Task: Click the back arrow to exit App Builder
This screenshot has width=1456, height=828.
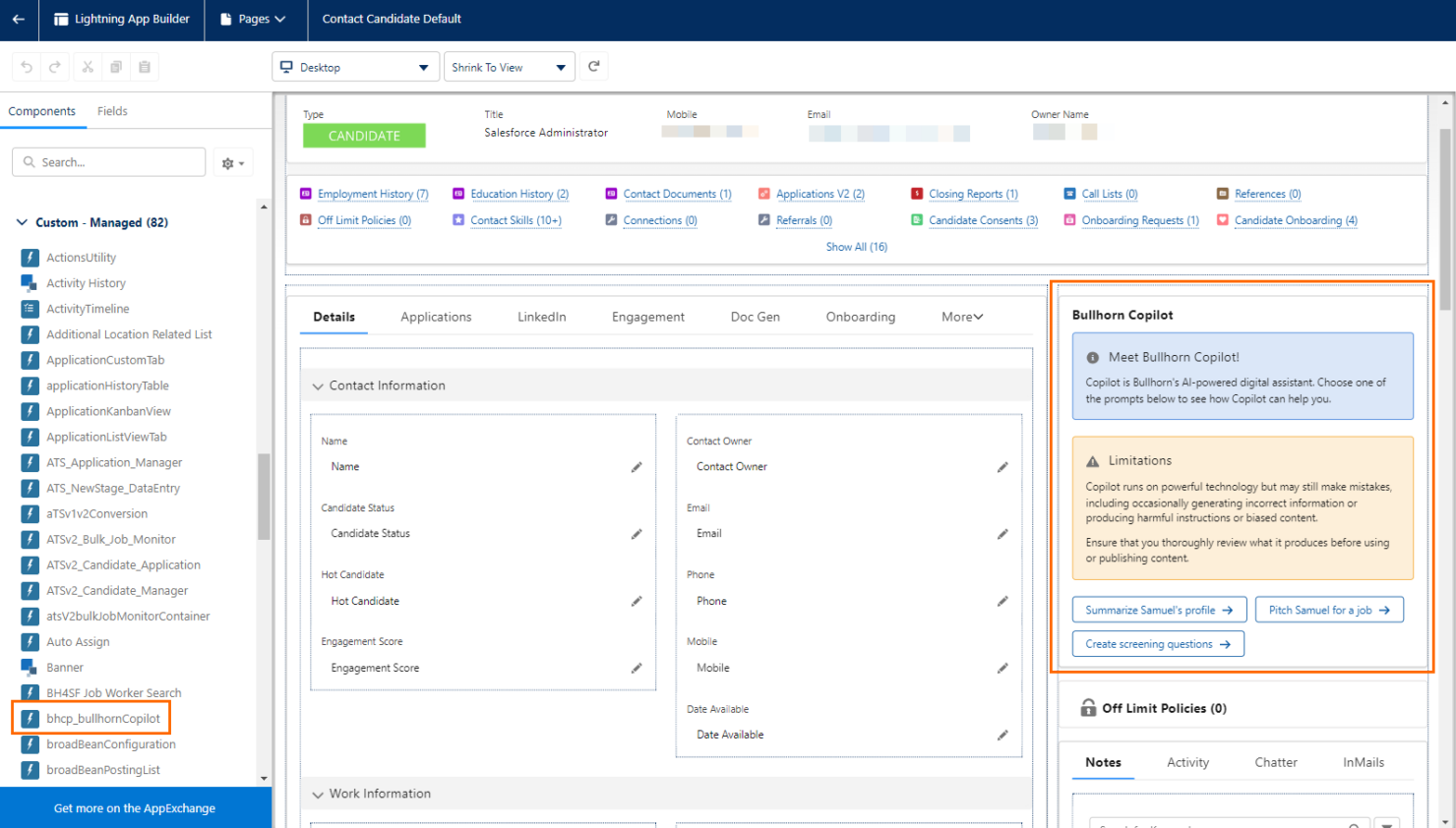Action: pyautogui.click(x=18, y=19)
